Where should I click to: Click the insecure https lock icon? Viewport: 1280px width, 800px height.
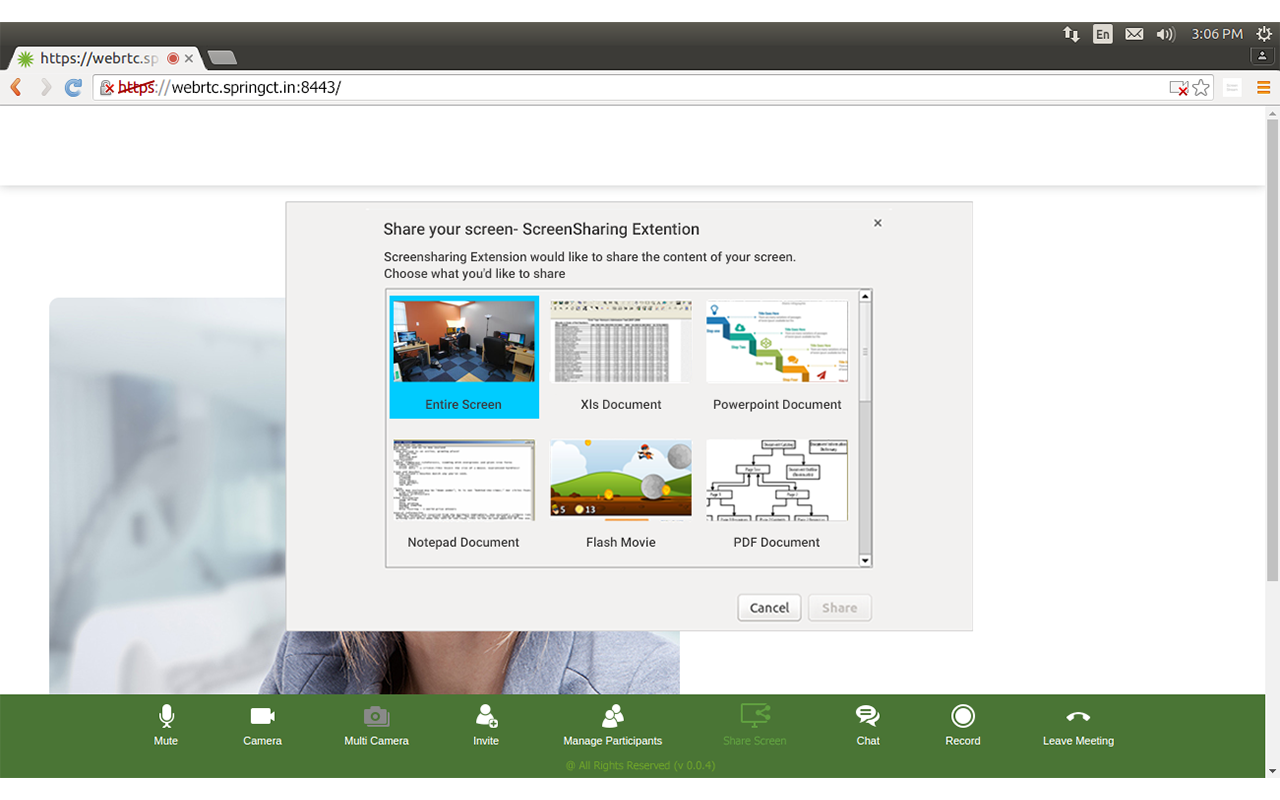pyautogui.click(x=107, y=88)
